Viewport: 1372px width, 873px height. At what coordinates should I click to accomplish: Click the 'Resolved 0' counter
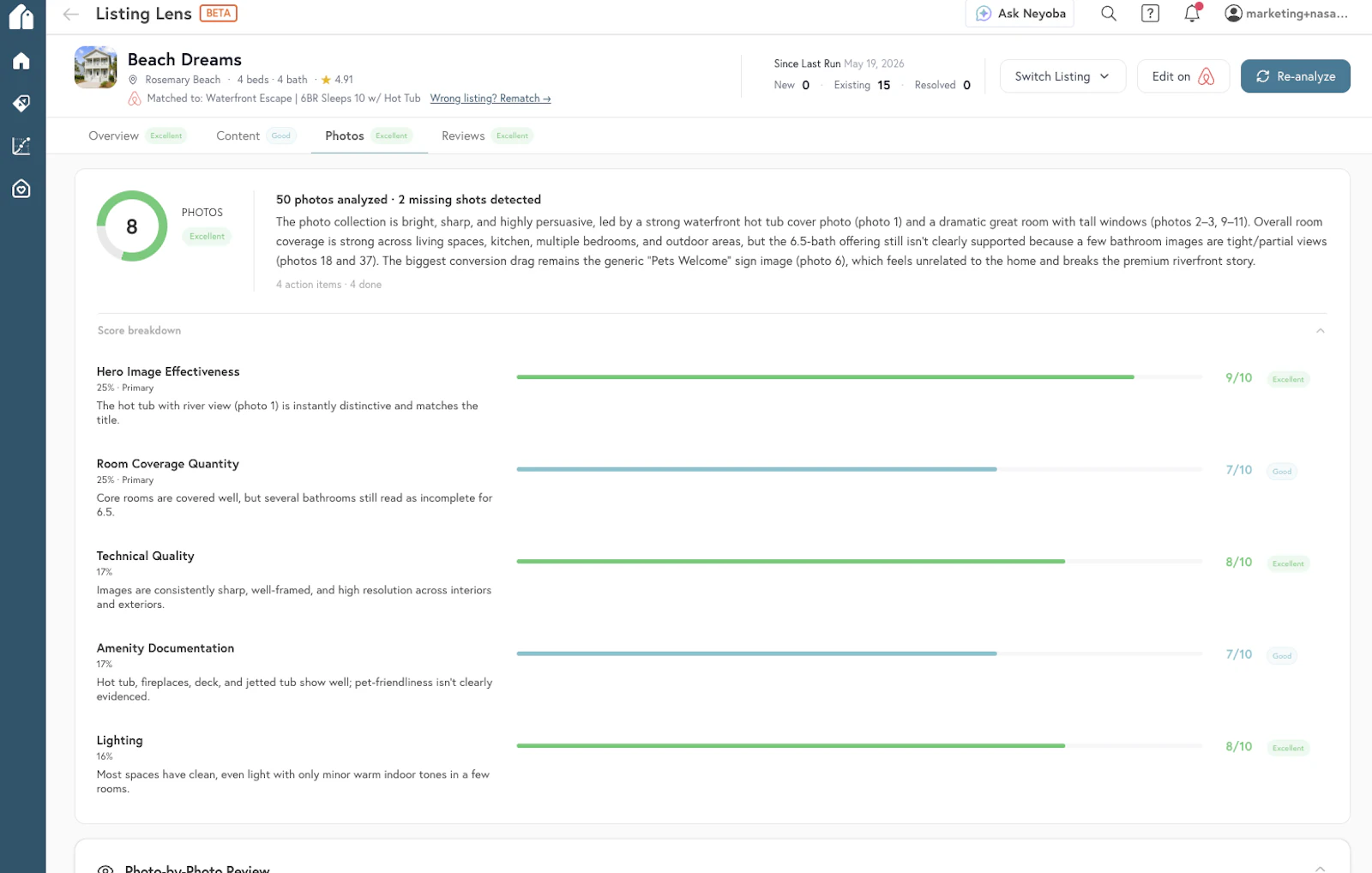point(942,85)
